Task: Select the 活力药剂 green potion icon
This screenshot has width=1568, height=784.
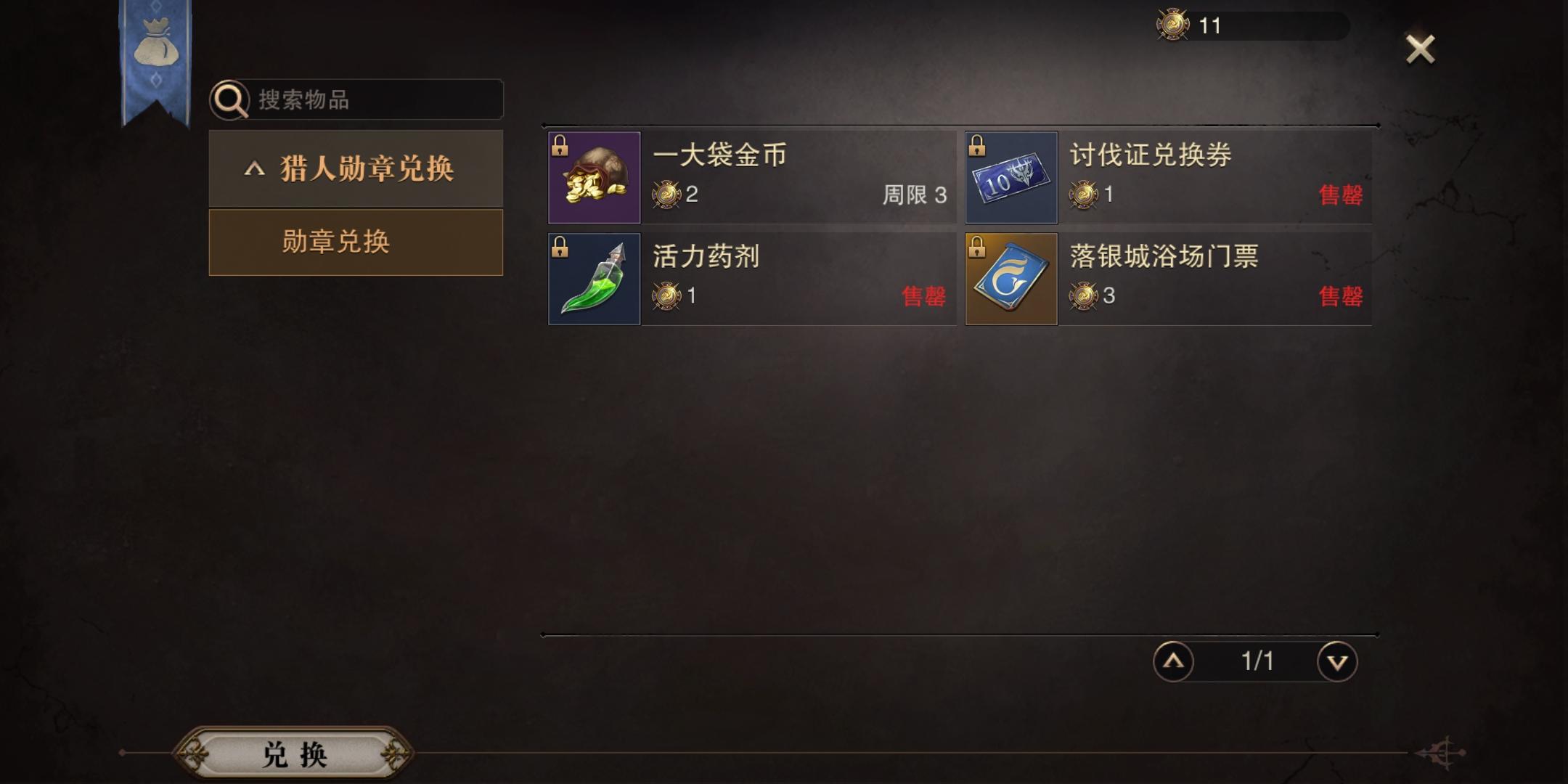Action: click(595, 279)
